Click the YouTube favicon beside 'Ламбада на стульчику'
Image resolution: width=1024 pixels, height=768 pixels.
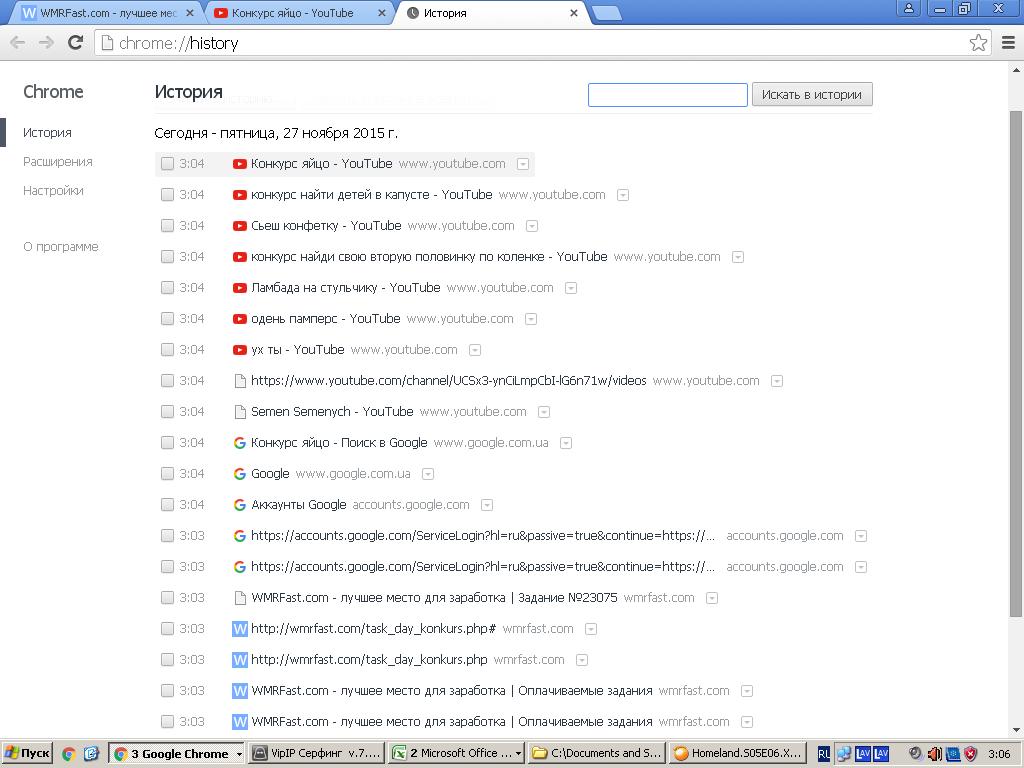pyautogui.click(x=240, y=288)
